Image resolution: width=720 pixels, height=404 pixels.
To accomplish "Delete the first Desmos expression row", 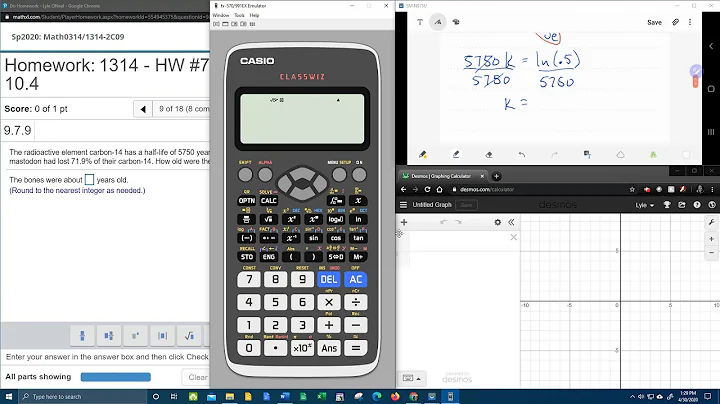I will (513, 237).
